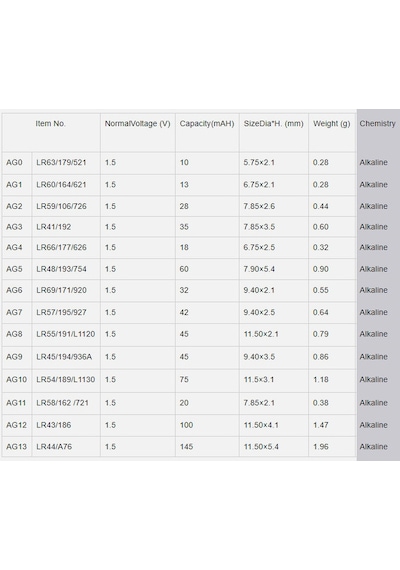
Task: Click the Capacity(mAH) header cell
Action: pyautogui.click(x=207, y=124)
